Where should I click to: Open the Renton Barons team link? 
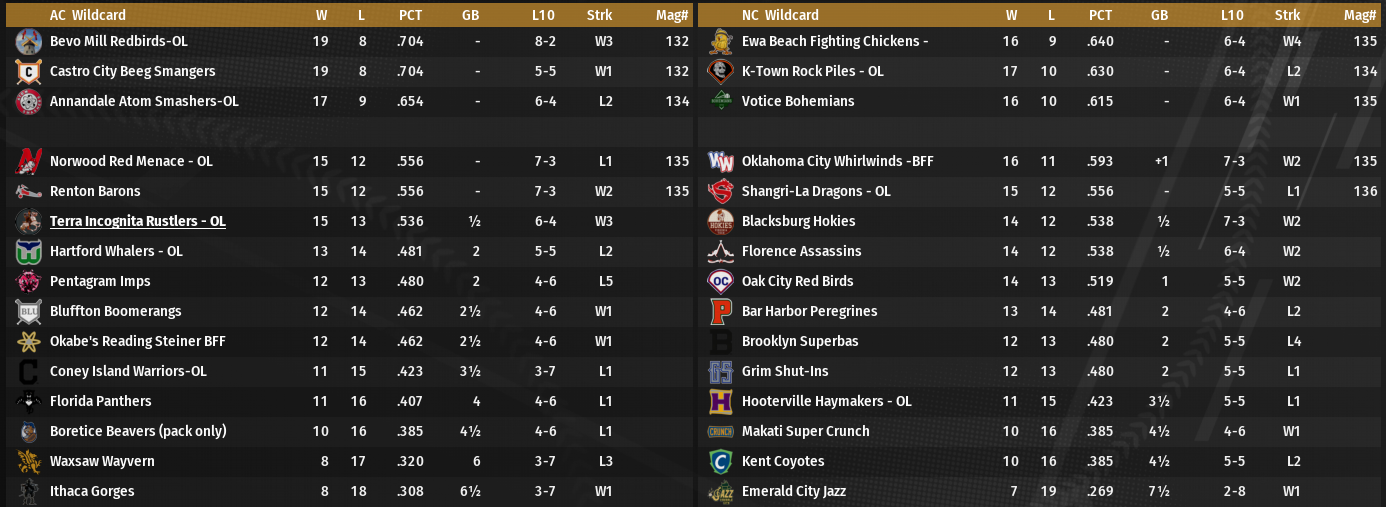95,191
